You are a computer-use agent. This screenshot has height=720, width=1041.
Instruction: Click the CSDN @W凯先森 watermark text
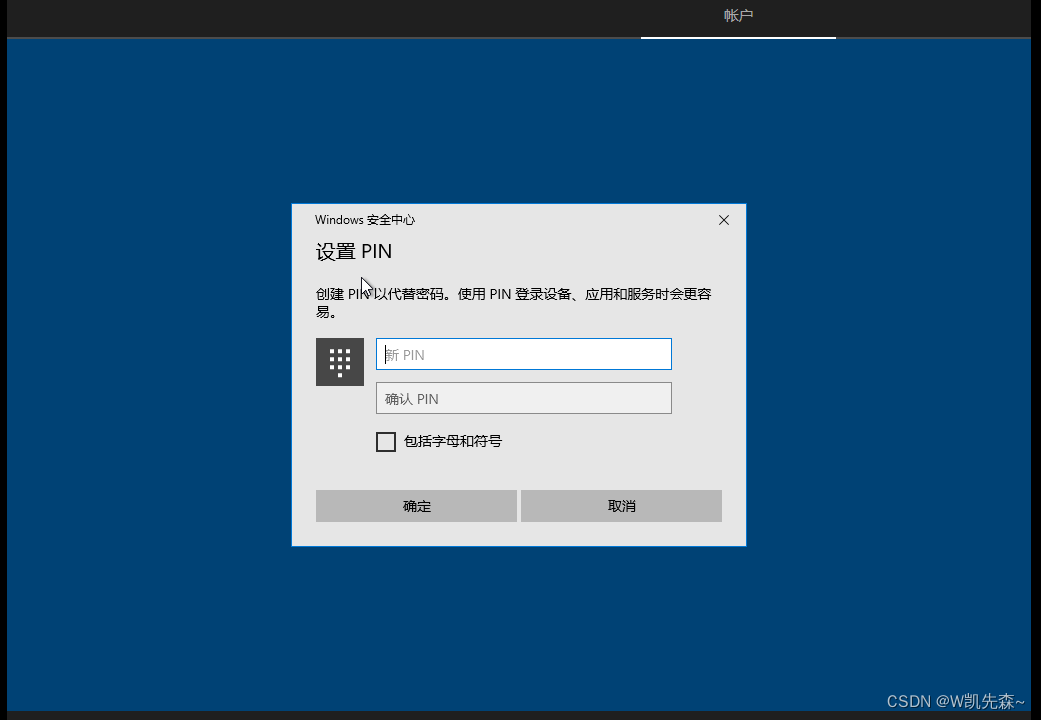tap(955, 700)
